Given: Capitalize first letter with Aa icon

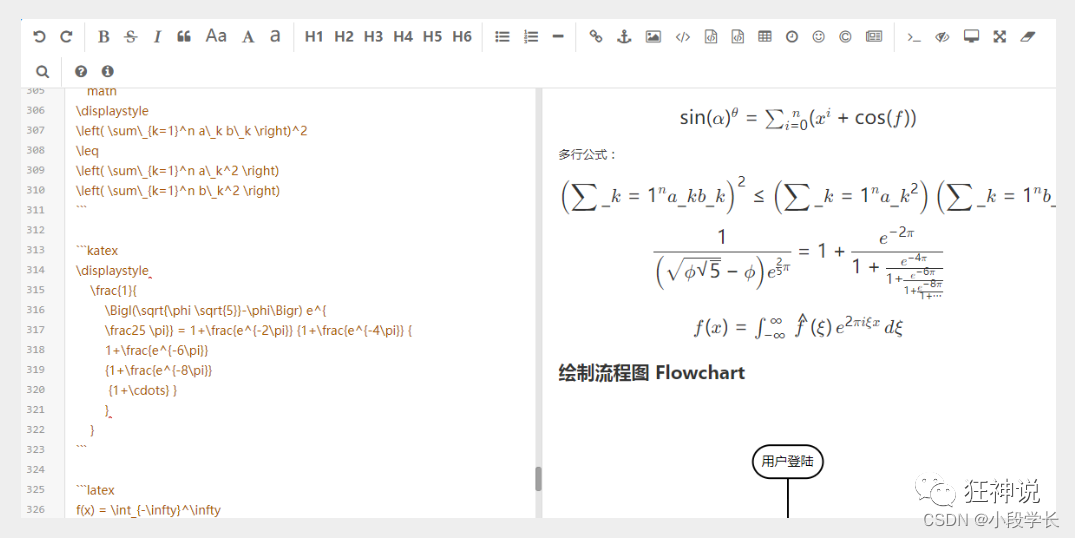Looking at the screenshot, I should [x=216, y=36].
